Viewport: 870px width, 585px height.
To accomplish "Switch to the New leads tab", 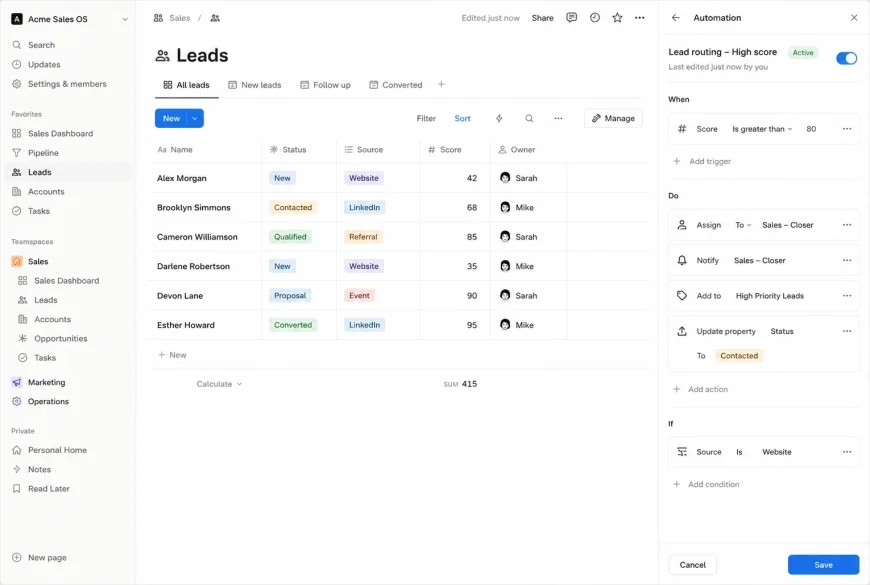I will (255, 85).
